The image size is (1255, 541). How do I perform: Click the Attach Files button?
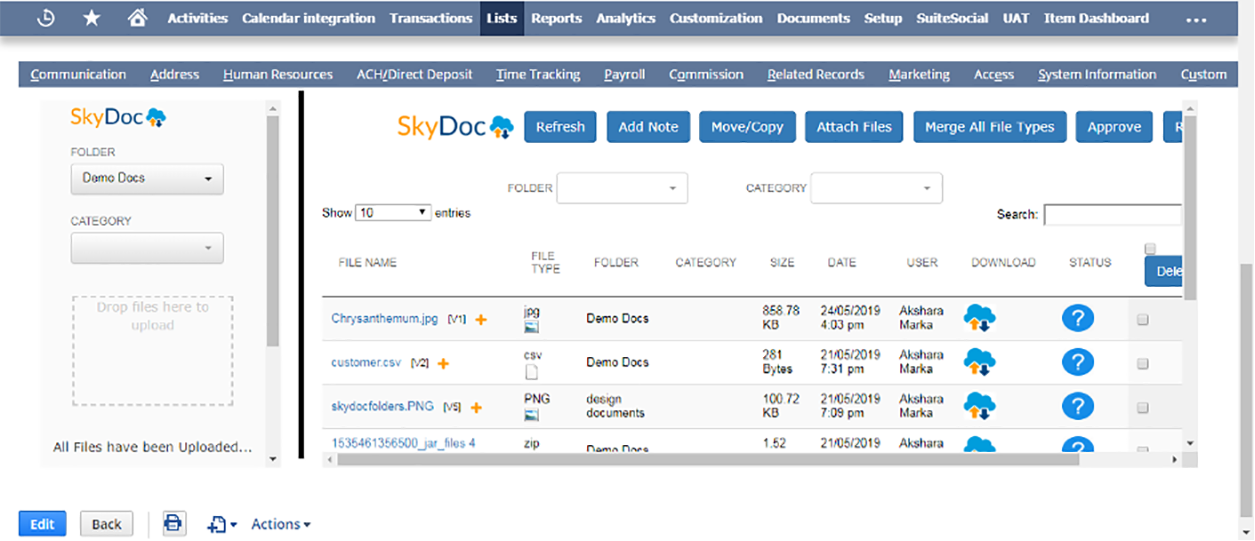(854, 127)
